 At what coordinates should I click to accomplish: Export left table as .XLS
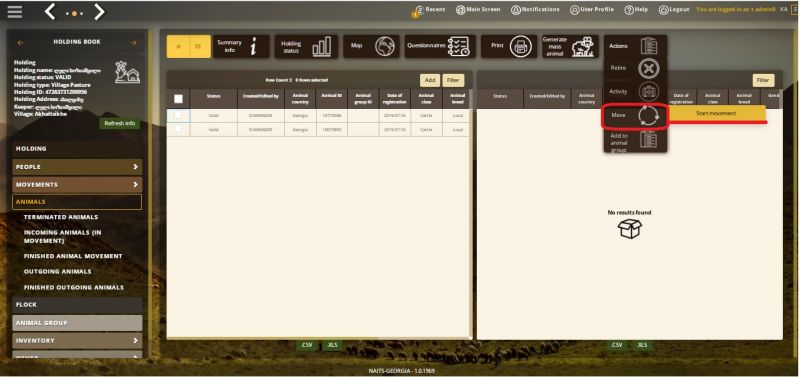[x=332, y=345]
